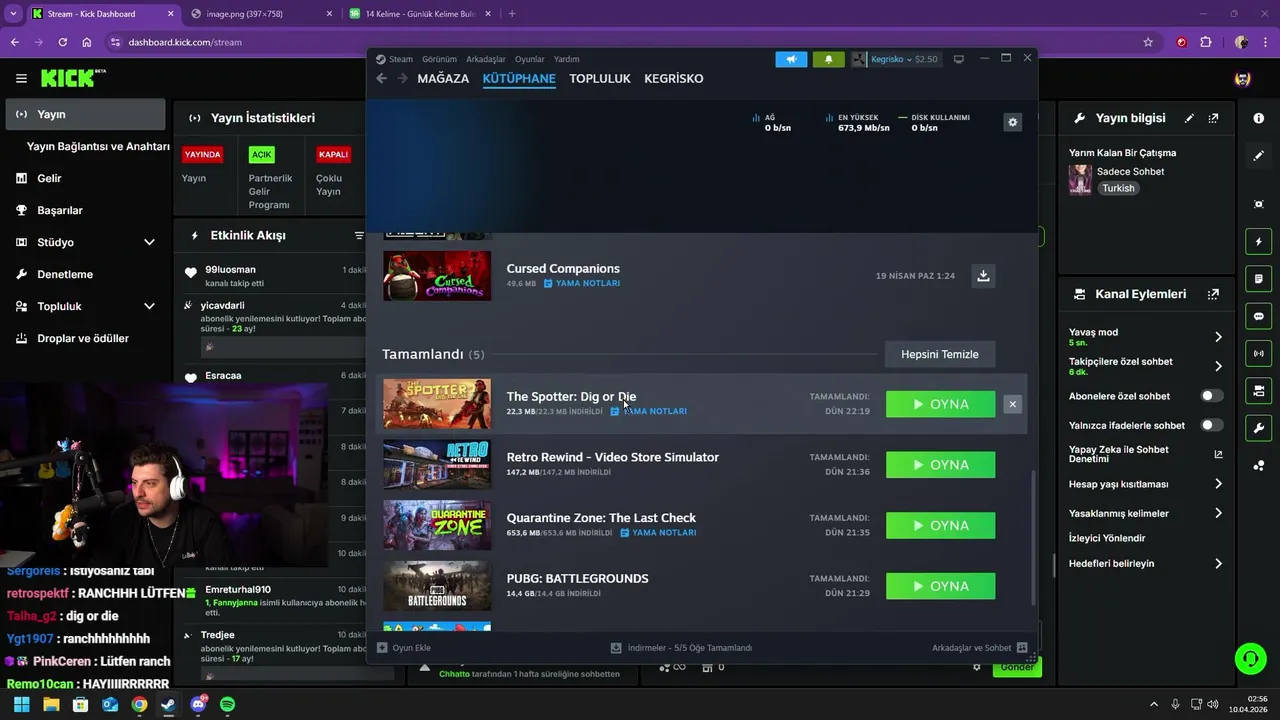This screenshot has width=1280, height=720.
Task: Play Quarantine Zone: The Last Check
Action: [940, 526]
